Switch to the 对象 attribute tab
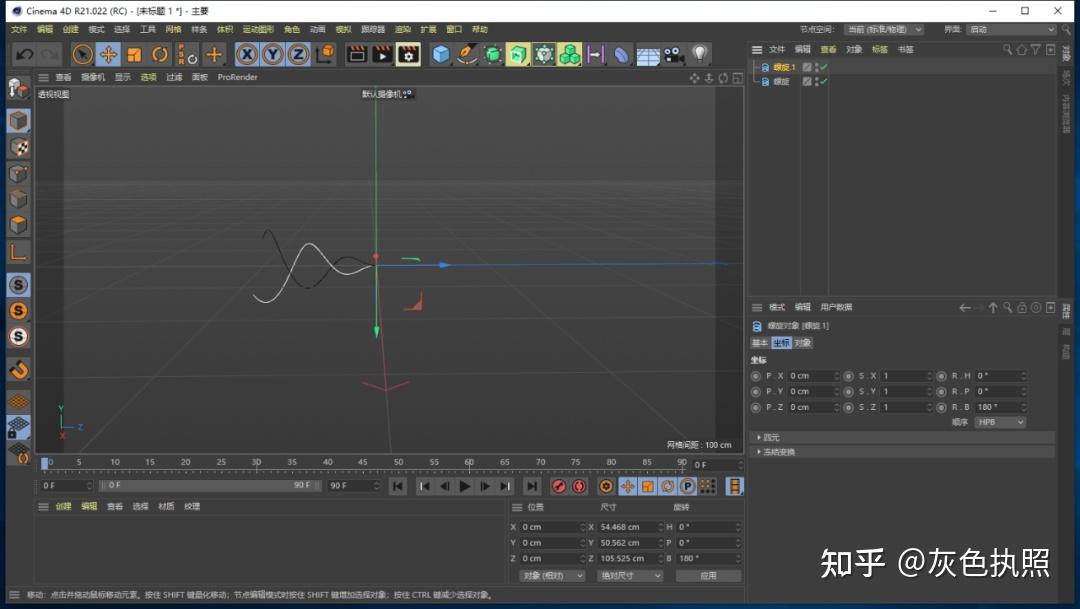This screenshot has width=1080, height=609. click(x=802, y=342)
